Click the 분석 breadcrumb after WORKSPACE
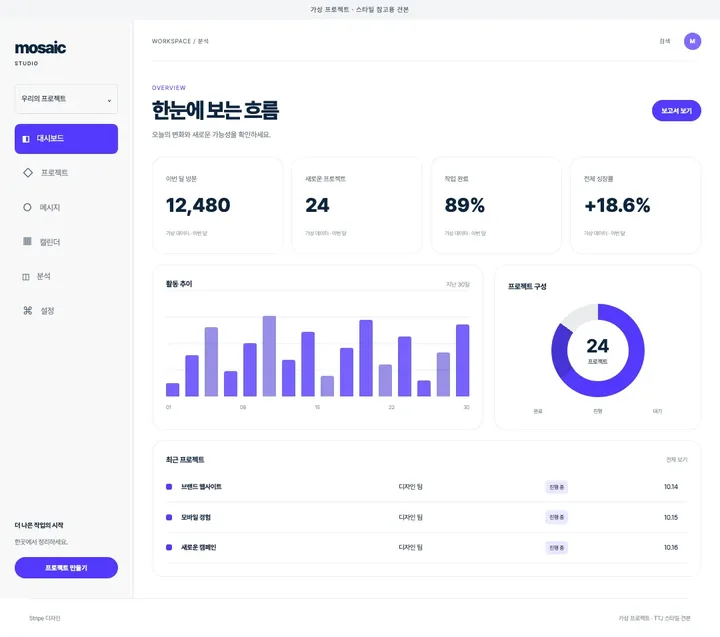 coord(203,41)
